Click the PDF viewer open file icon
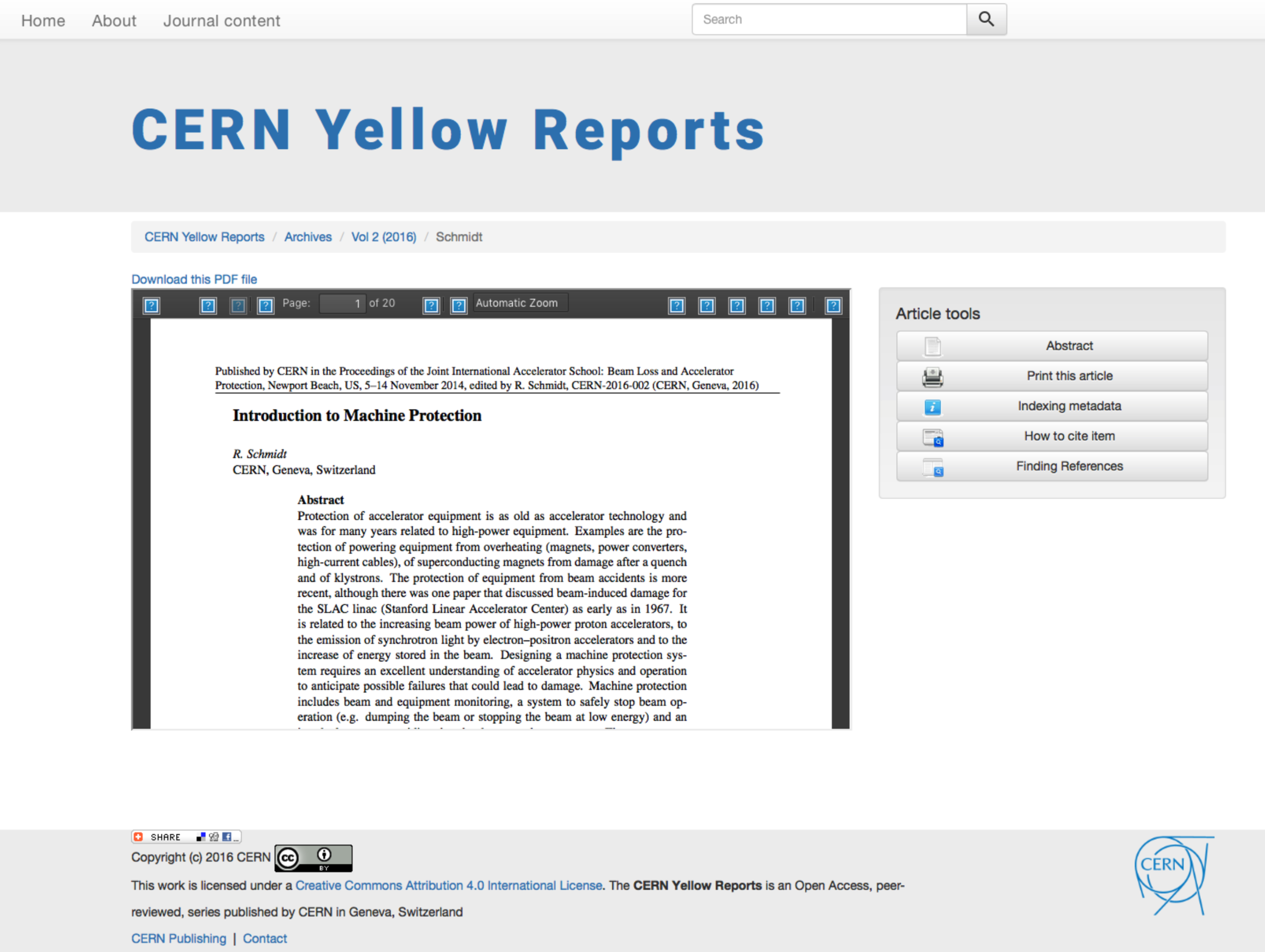The image size is (1265, 952). point(707,306)
